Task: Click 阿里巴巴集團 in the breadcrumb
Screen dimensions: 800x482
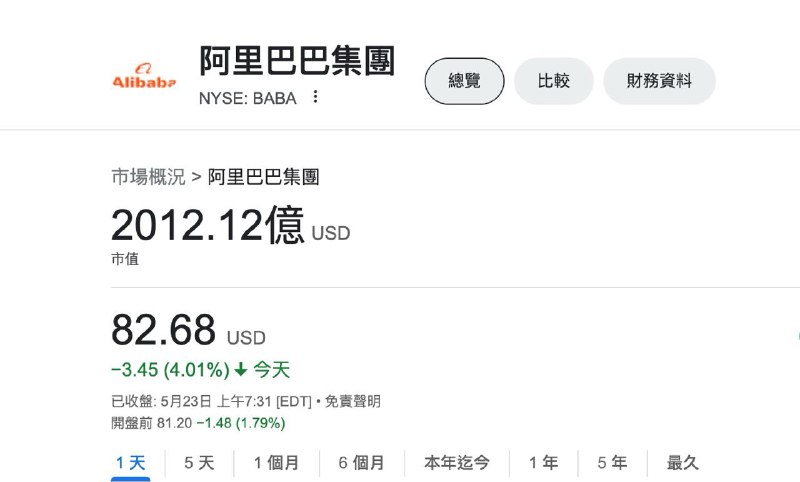Action: coord(263,177)
